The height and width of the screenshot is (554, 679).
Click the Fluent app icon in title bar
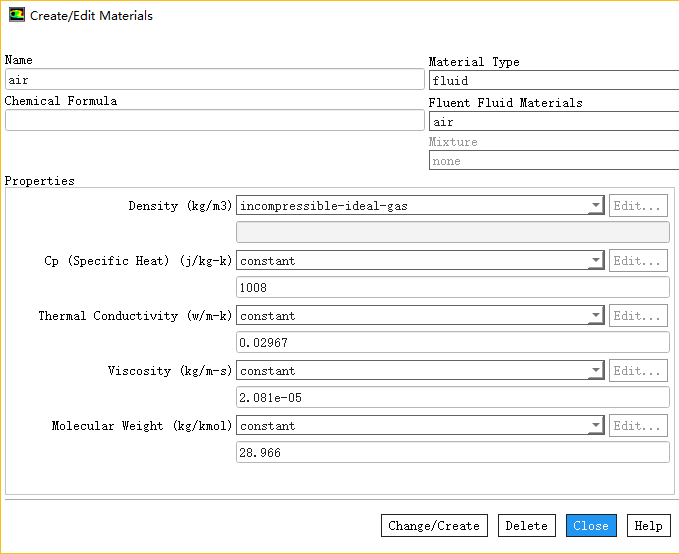coord(17,16)
